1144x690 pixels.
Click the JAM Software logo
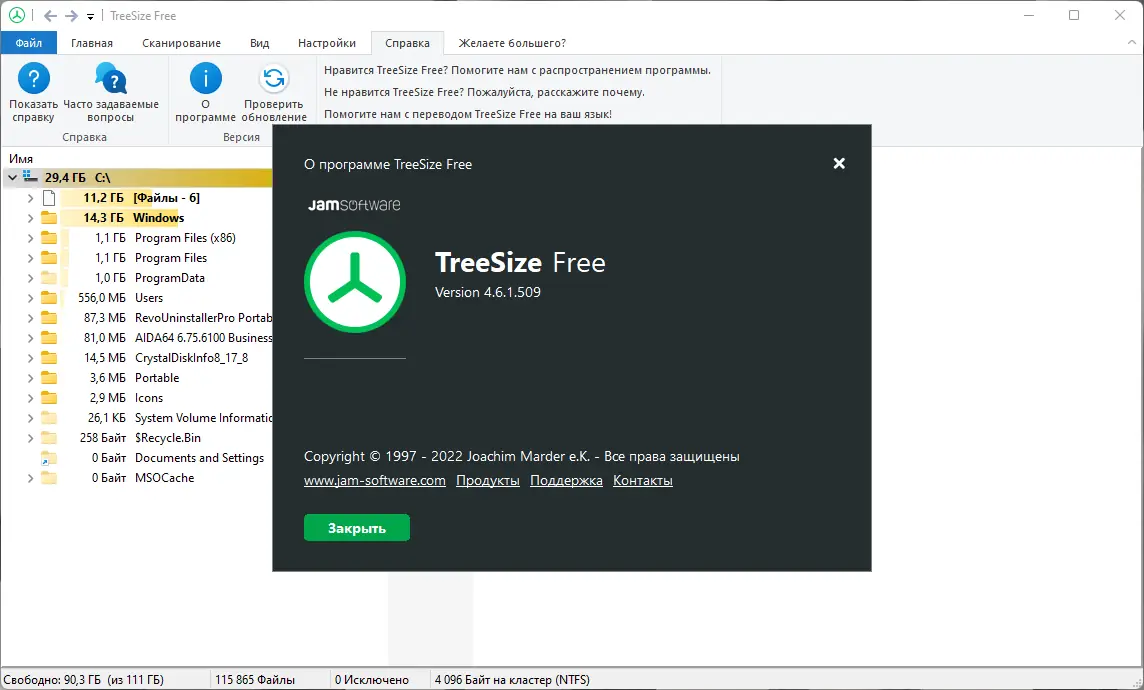[x=354, y=205]
